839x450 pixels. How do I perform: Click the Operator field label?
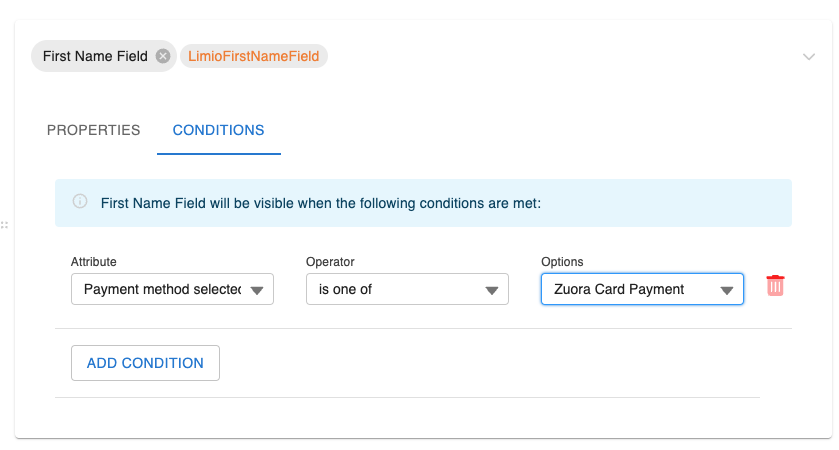pyautogui.click(x=329, y=262)
